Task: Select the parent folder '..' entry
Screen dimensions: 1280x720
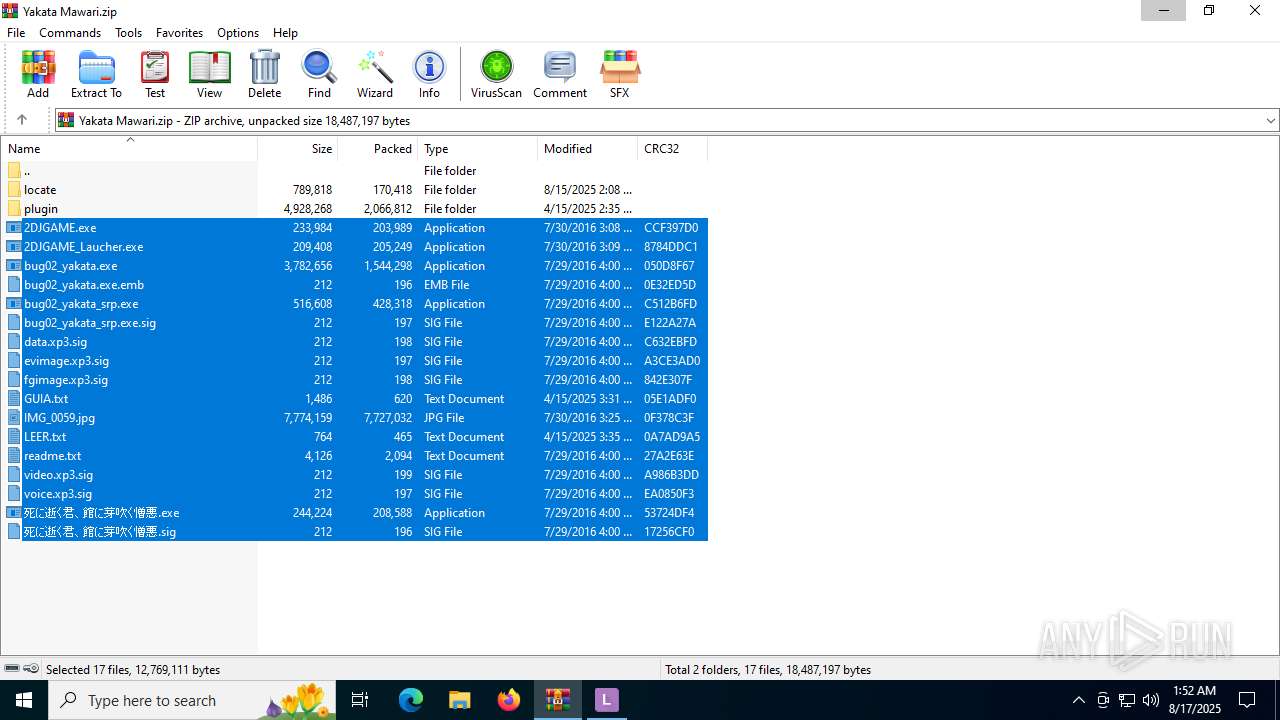Action: (x=355, y=171)
